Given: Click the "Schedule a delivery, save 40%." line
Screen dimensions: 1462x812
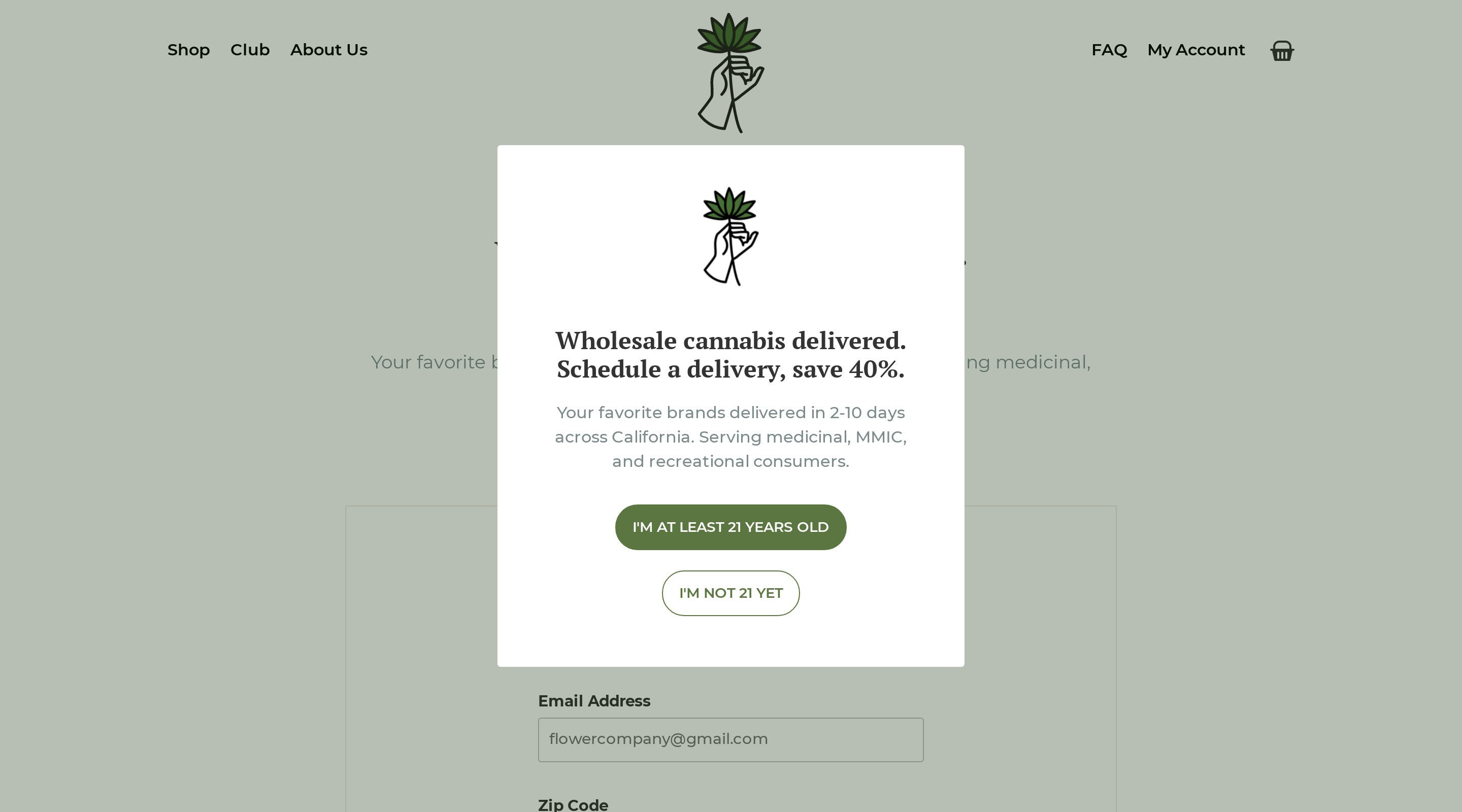Looking at the screenshot, I should (x=730, y=369).
